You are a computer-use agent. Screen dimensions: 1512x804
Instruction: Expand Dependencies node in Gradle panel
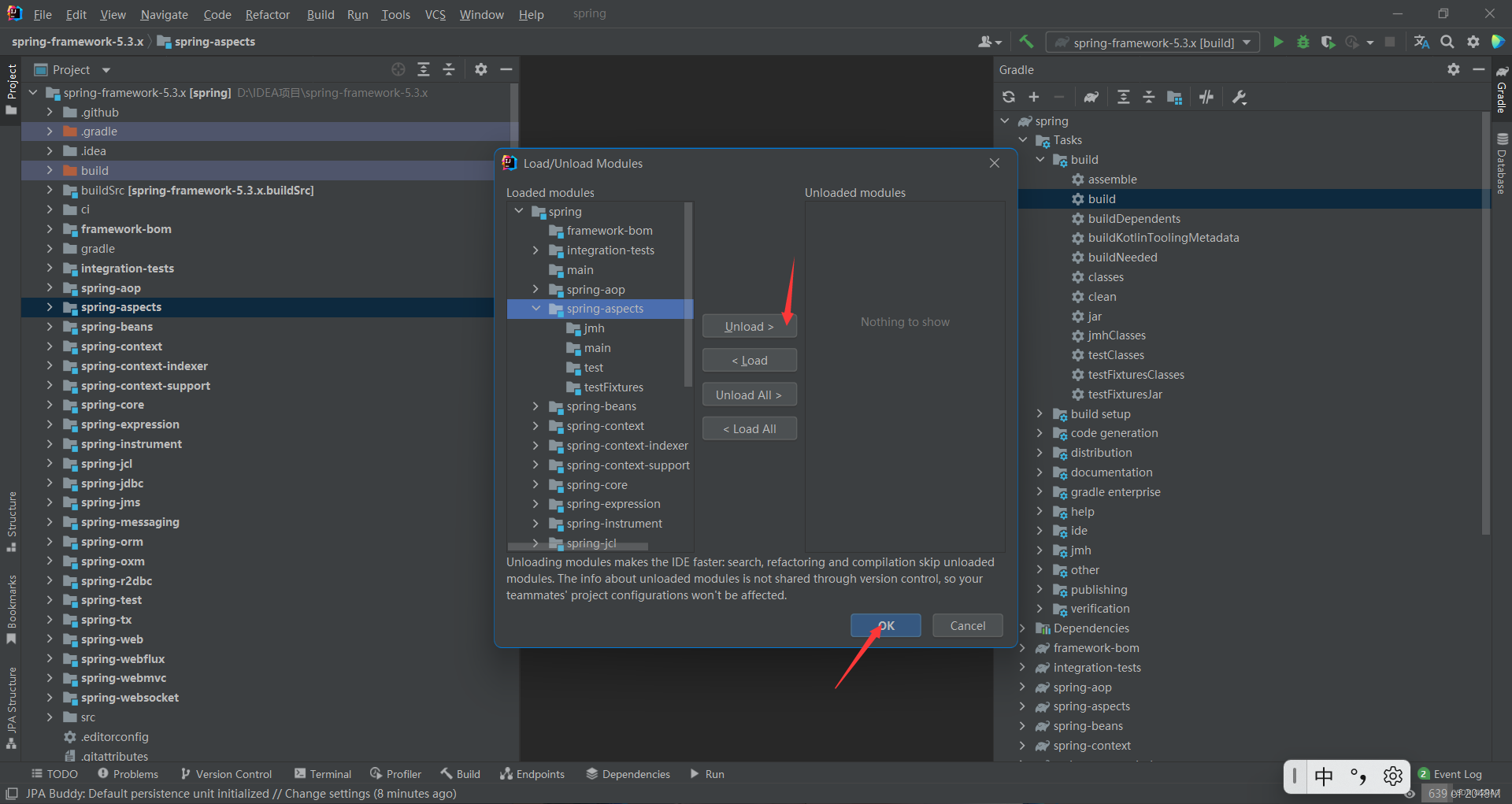[1023, 628]
